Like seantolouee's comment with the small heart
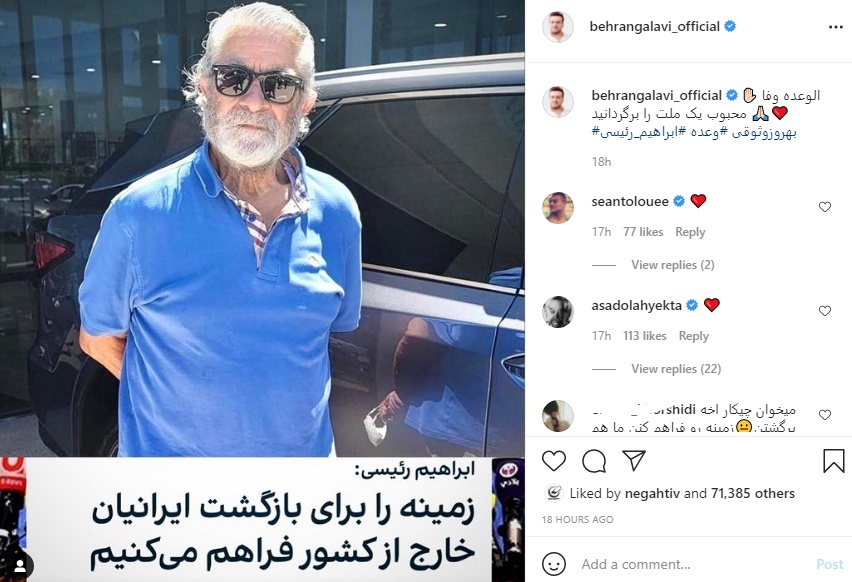The width and height of the screenshot is (852, 582). [x=825, y=207]
